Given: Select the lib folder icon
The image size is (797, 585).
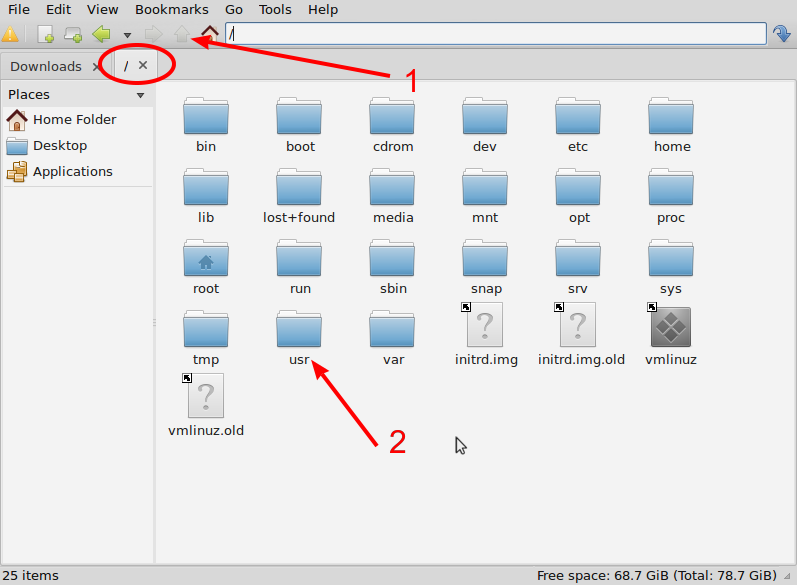Looking at the screenshot, I should tap(206, 188).
